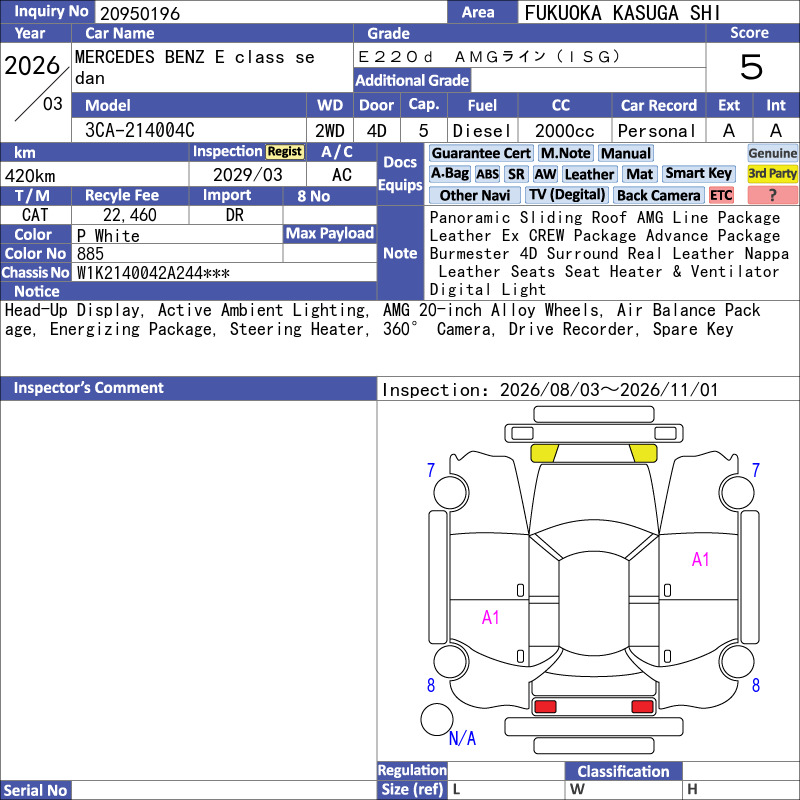Click the right red taillight on diagram

[642, 707]
